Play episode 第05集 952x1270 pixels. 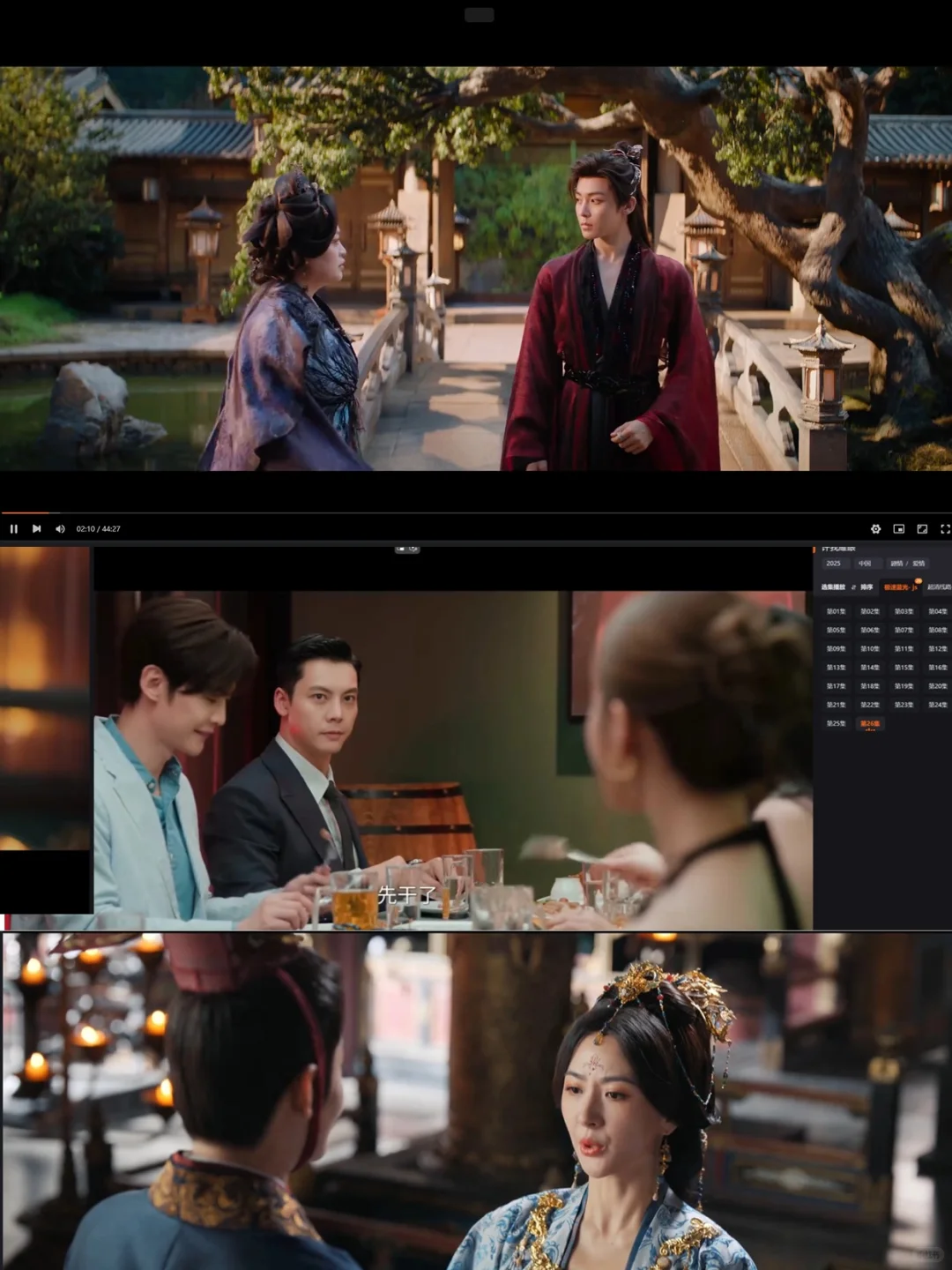tap(836, 630)
